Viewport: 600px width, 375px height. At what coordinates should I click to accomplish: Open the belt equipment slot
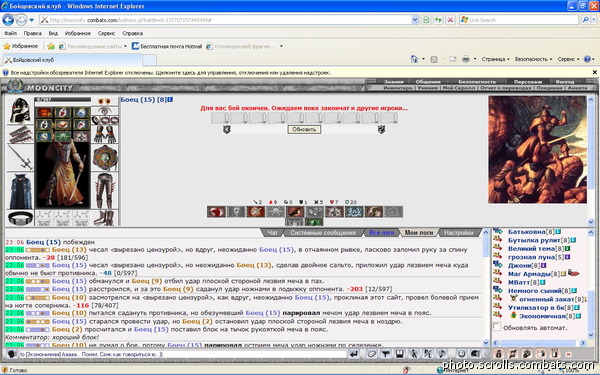click(20, 218)
